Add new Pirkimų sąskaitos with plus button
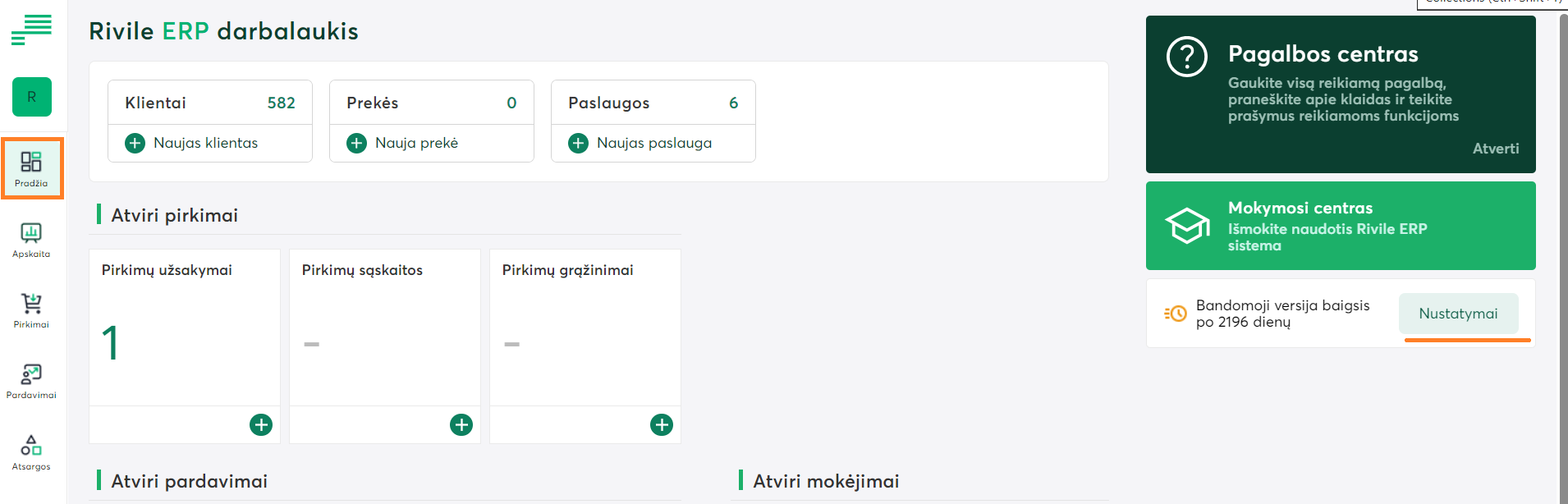Image resolution: width=1568 pixels, height=504 pixels. coord(461,424)
